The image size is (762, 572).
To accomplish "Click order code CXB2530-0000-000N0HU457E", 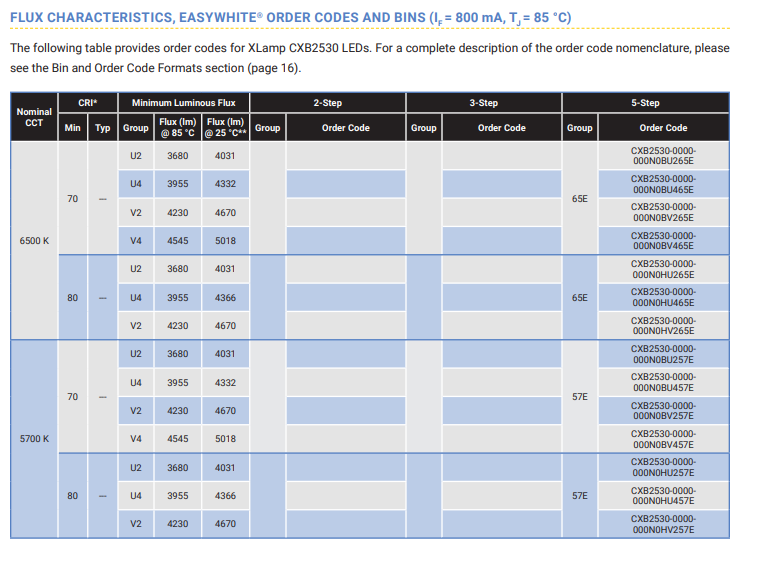I will 663,496.
